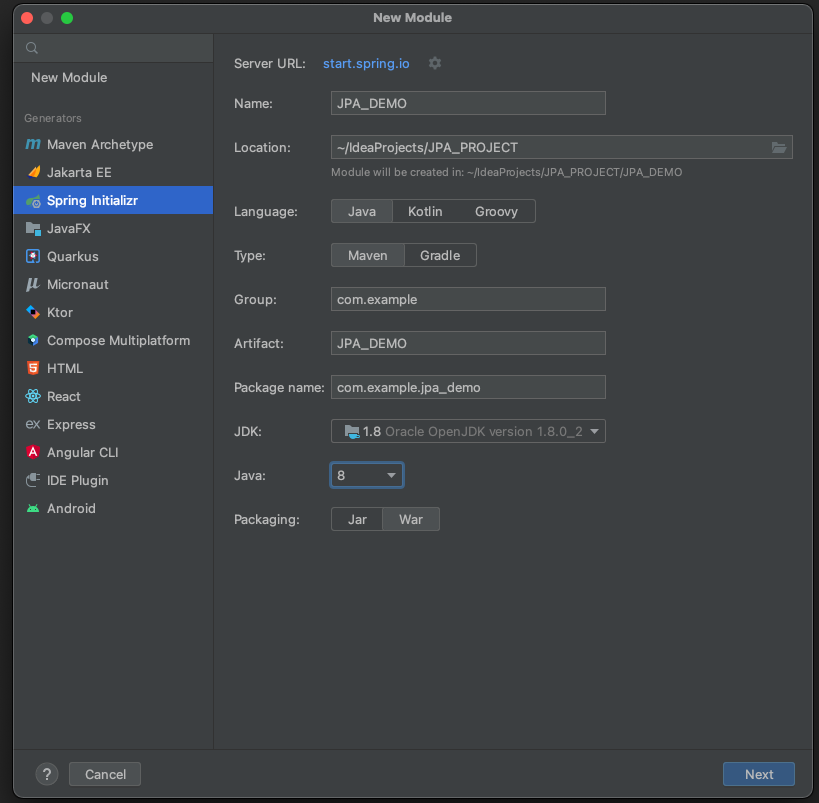This screenshot has height=803, width=819.
Task: Click the Android robot icon
Action: 33,508
